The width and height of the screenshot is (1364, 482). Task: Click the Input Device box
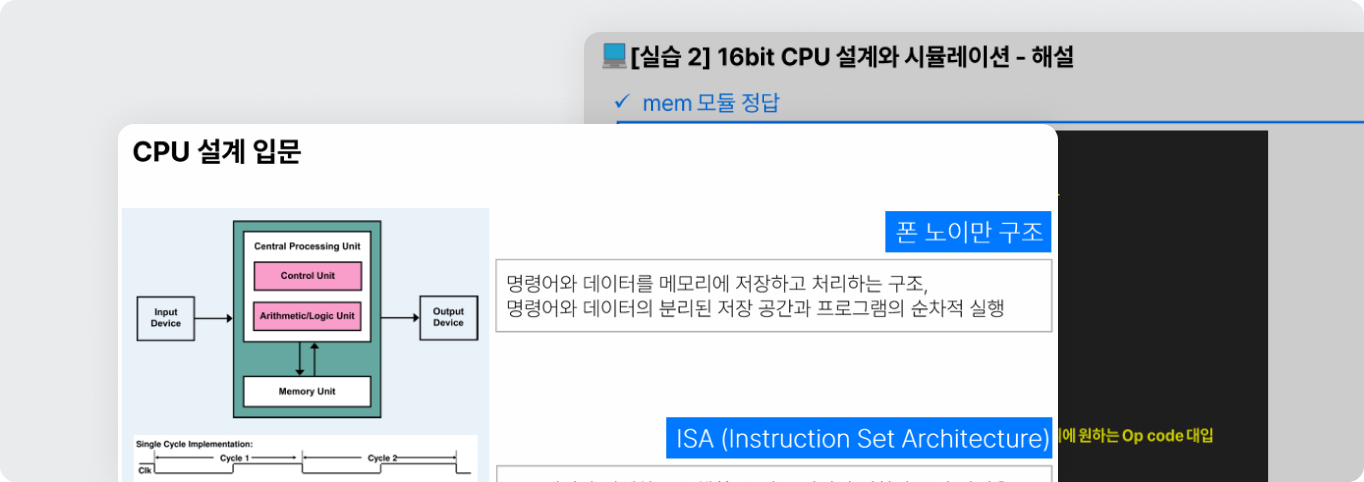click(x=165, y=317)
